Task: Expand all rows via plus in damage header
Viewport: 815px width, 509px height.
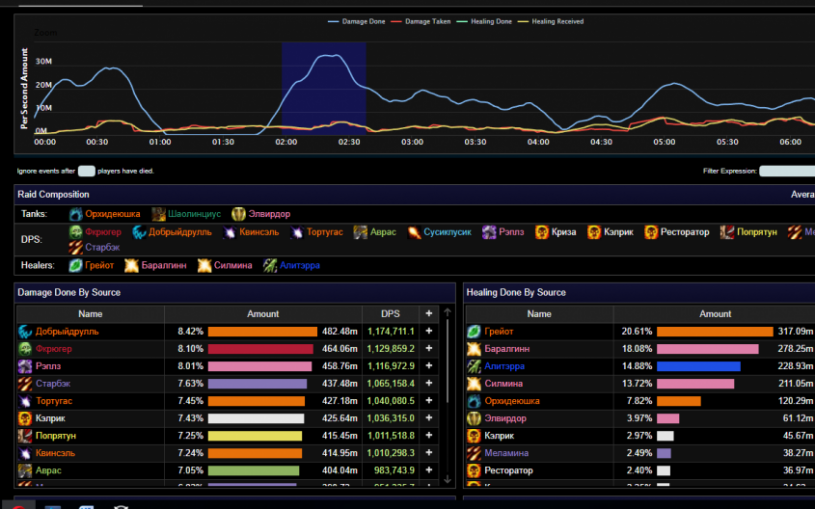Action: [429, 313]
